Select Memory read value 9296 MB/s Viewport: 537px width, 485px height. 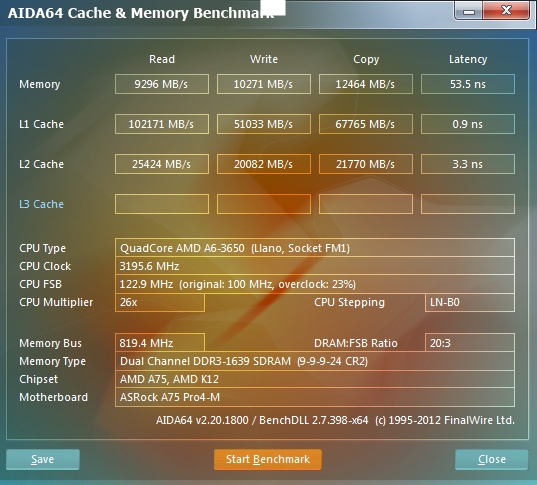click(162, 84)
